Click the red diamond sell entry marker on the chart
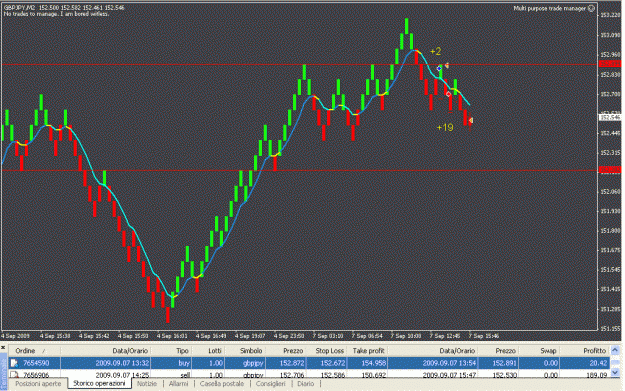The height and width of the screenshot is (391, 625). [x=448, y=94]
